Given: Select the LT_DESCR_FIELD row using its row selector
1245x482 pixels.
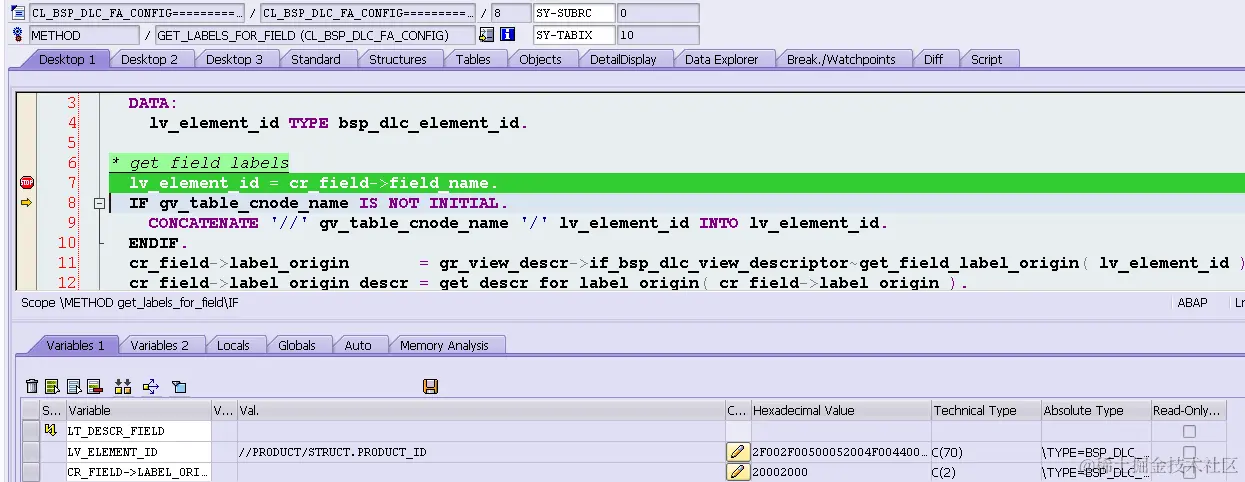Looking at the screenshot, I should (x=30, y=431).
